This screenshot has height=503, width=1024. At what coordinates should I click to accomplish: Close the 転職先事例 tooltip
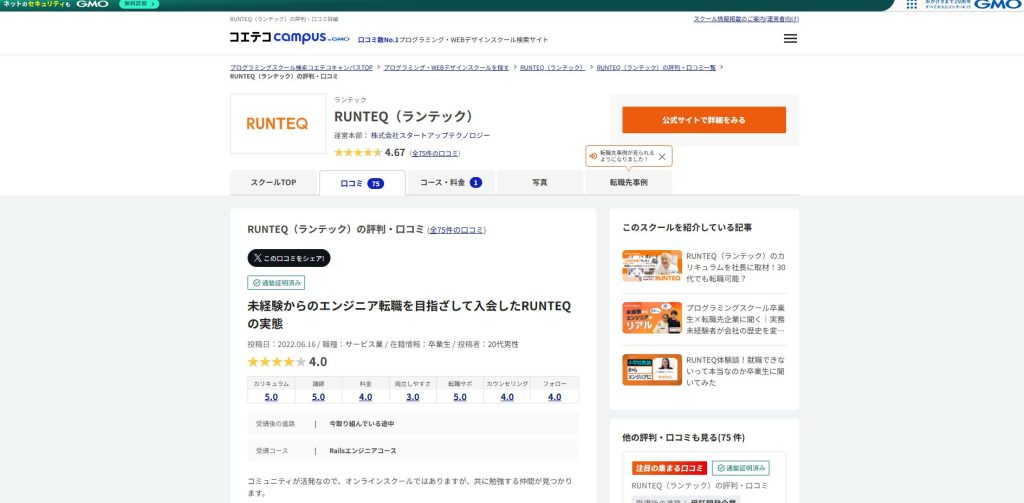click(662, 156)
